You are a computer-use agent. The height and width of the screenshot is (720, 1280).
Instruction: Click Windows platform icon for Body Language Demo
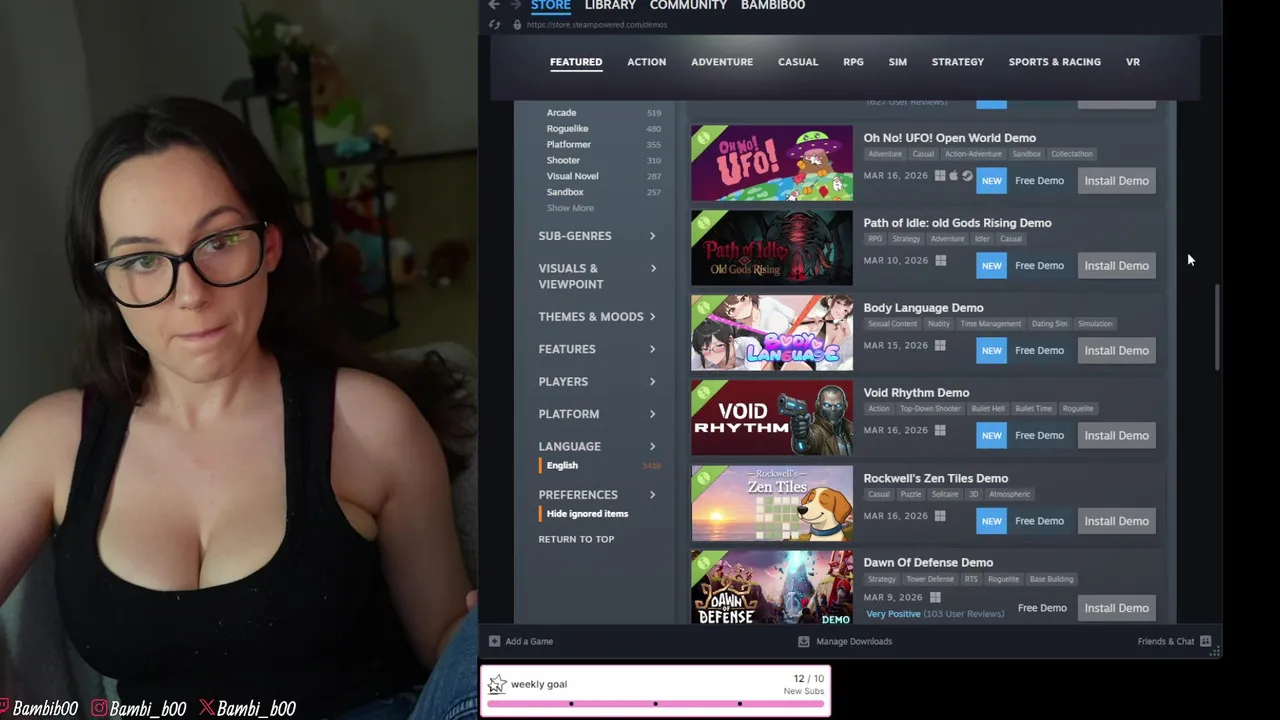(x=940, y=345)
